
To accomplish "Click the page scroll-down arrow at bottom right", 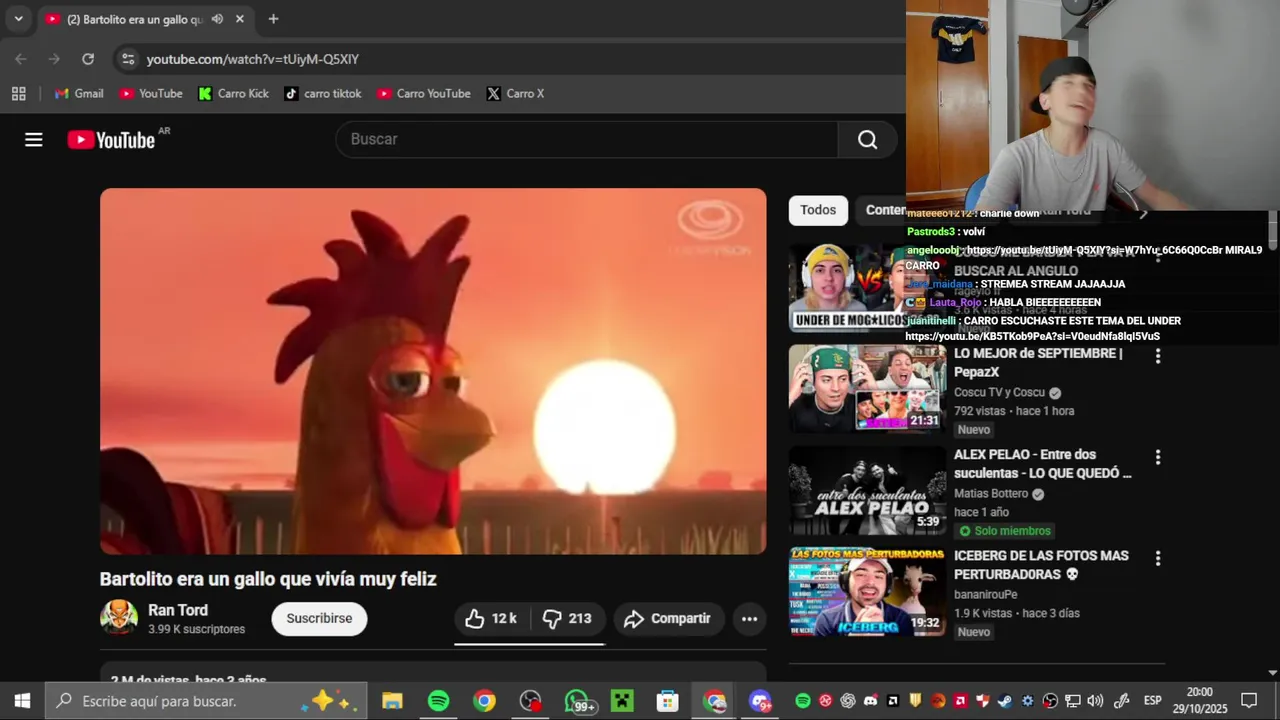I will coord(1273,673).
